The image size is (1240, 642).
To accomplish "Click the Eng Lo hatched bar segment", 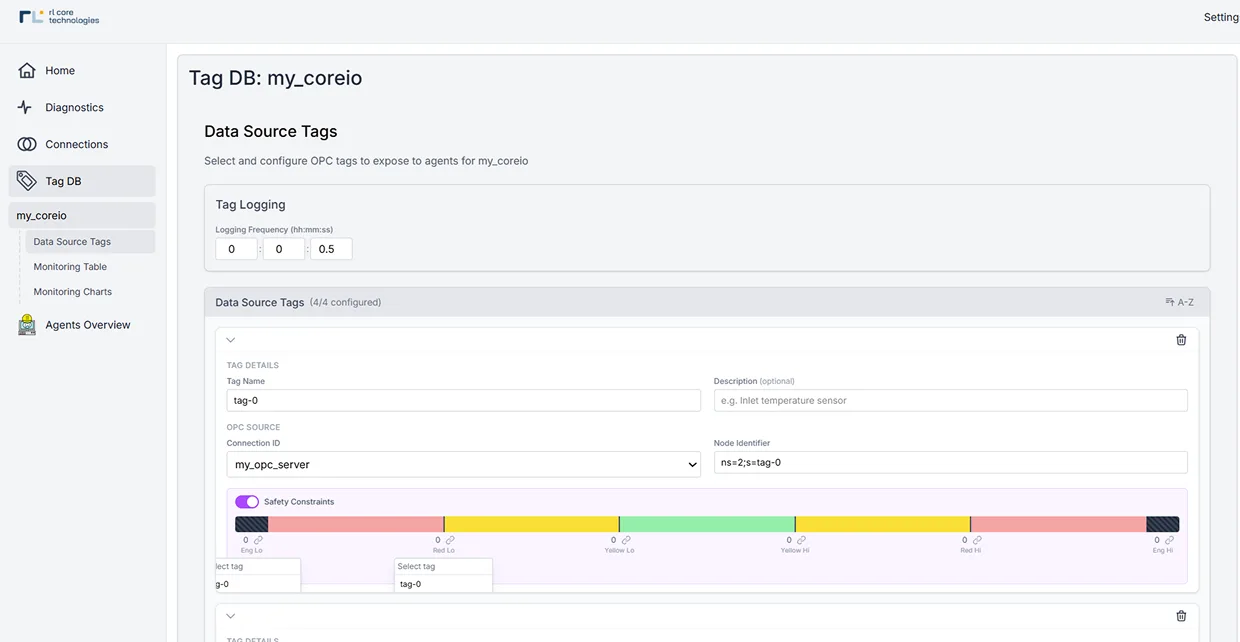I will click(252, 524).
